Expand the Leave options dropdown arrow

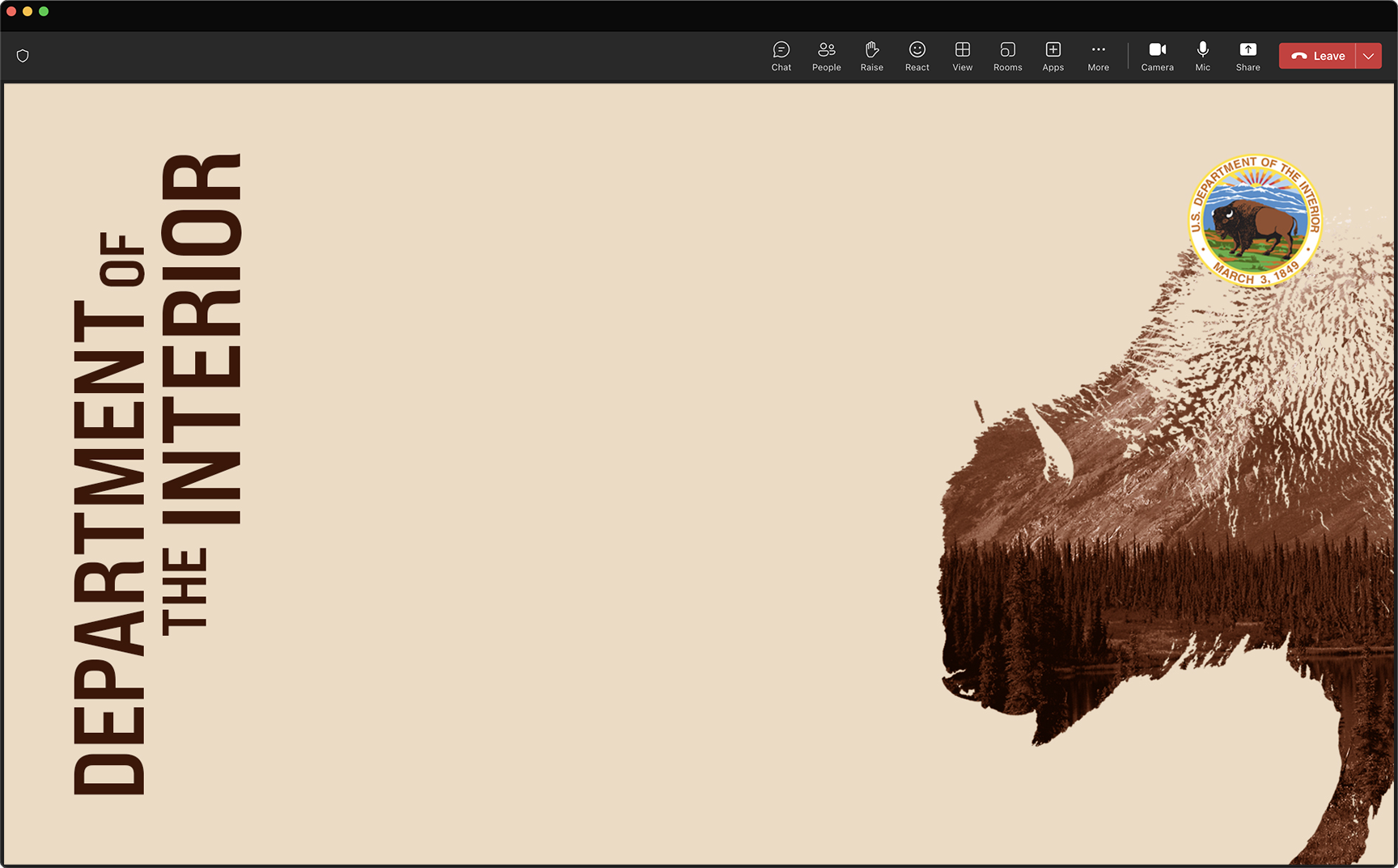tap(1369, 56)
